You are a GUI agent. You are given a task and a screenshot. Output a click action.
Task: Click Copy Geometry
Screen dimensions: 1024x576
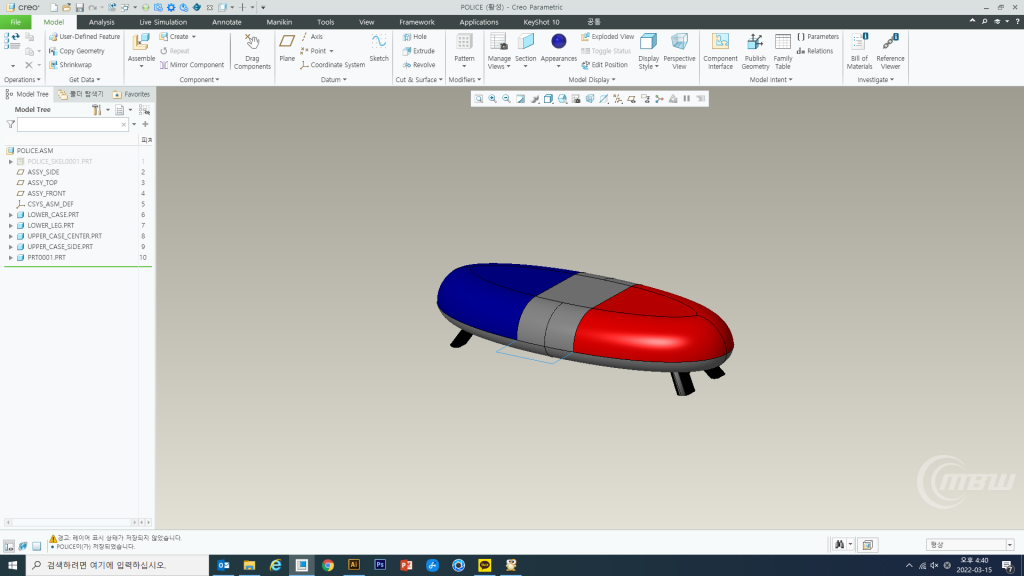tap(76, 51)
